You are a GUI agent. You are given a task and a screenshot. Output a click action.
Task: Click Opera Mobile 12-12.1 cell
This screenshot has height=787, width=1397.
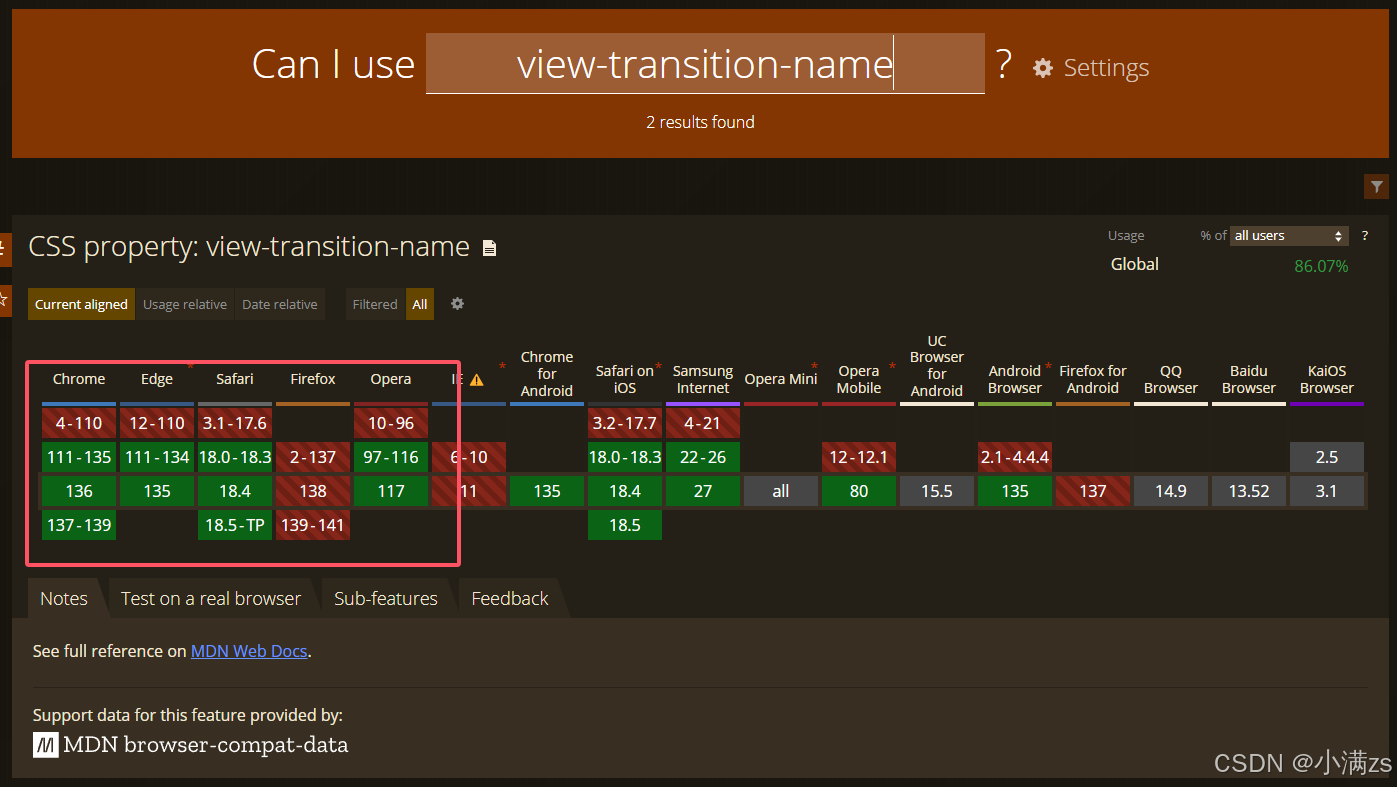click(859, 457)
